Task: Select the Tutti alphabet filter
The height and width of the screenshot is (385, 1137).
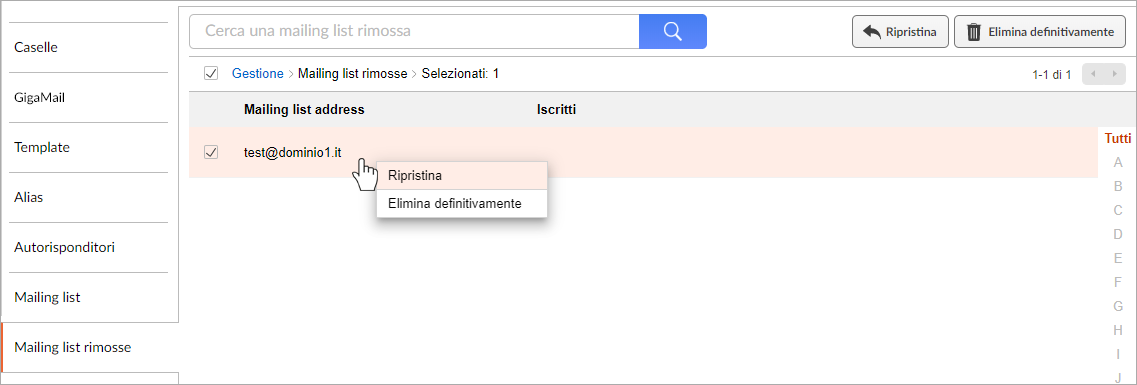Action: pos(1117,138)
